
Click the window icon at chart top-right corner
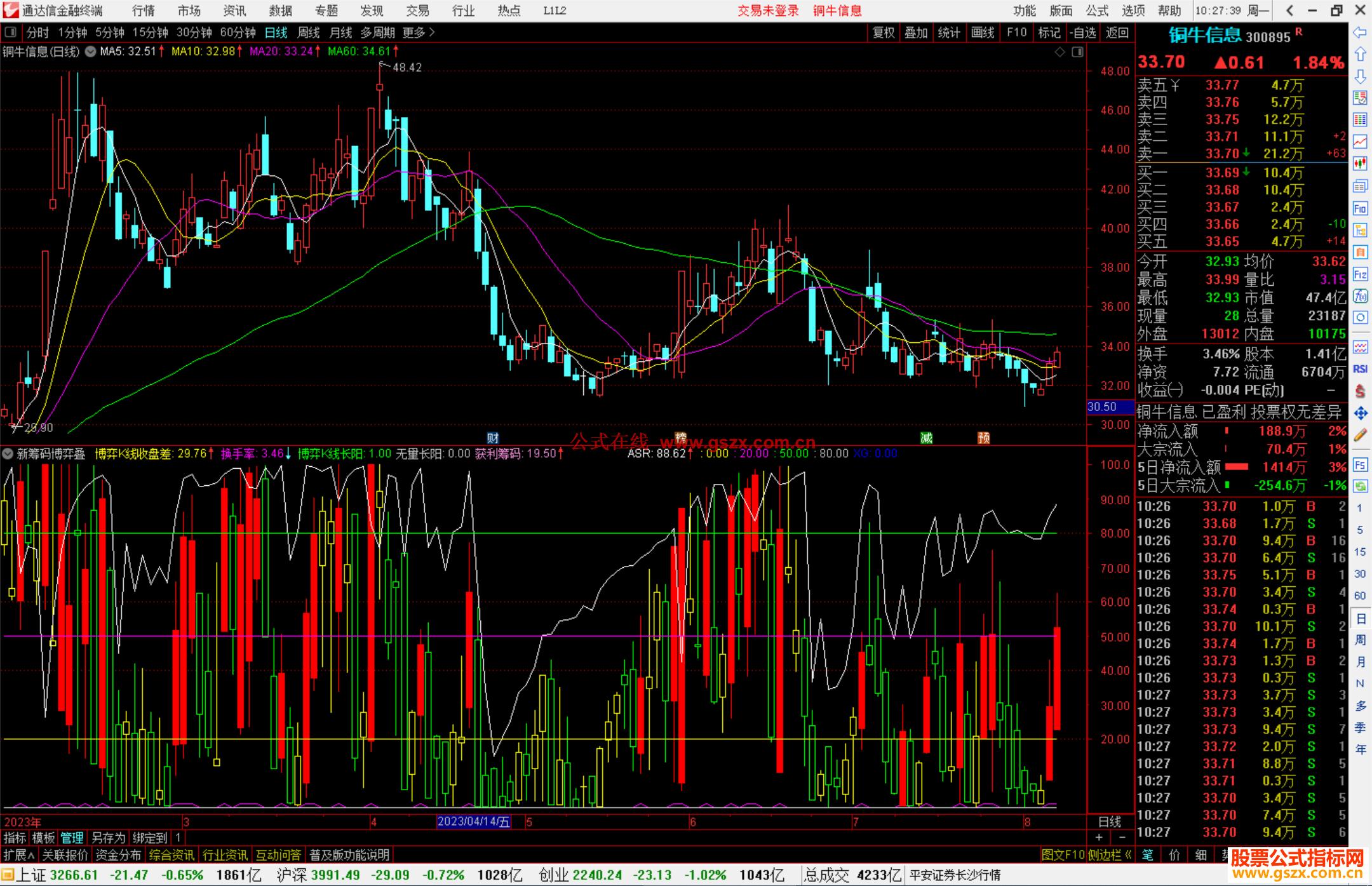1077,52
